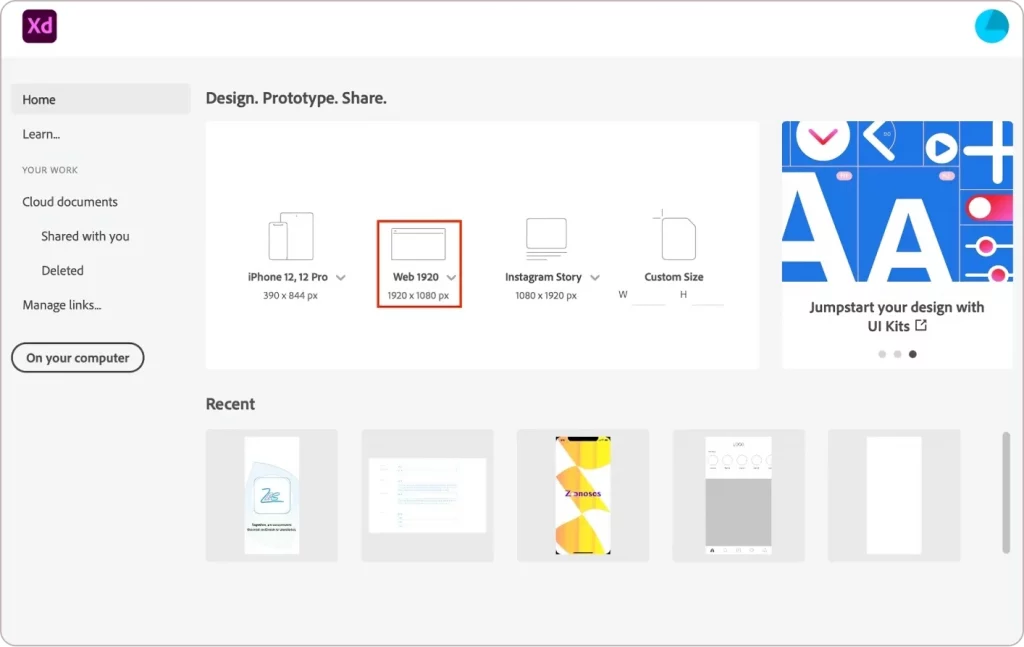The image size is (1024, 647).
Task: Go to Home in the sidebar
Action: tap(101, 99)
